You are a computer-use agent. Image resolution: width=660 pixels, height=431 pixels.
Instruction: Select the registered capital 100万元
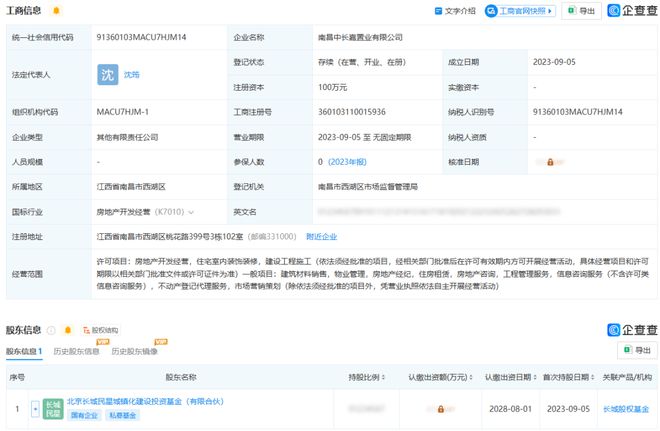(x=333, y=87)
